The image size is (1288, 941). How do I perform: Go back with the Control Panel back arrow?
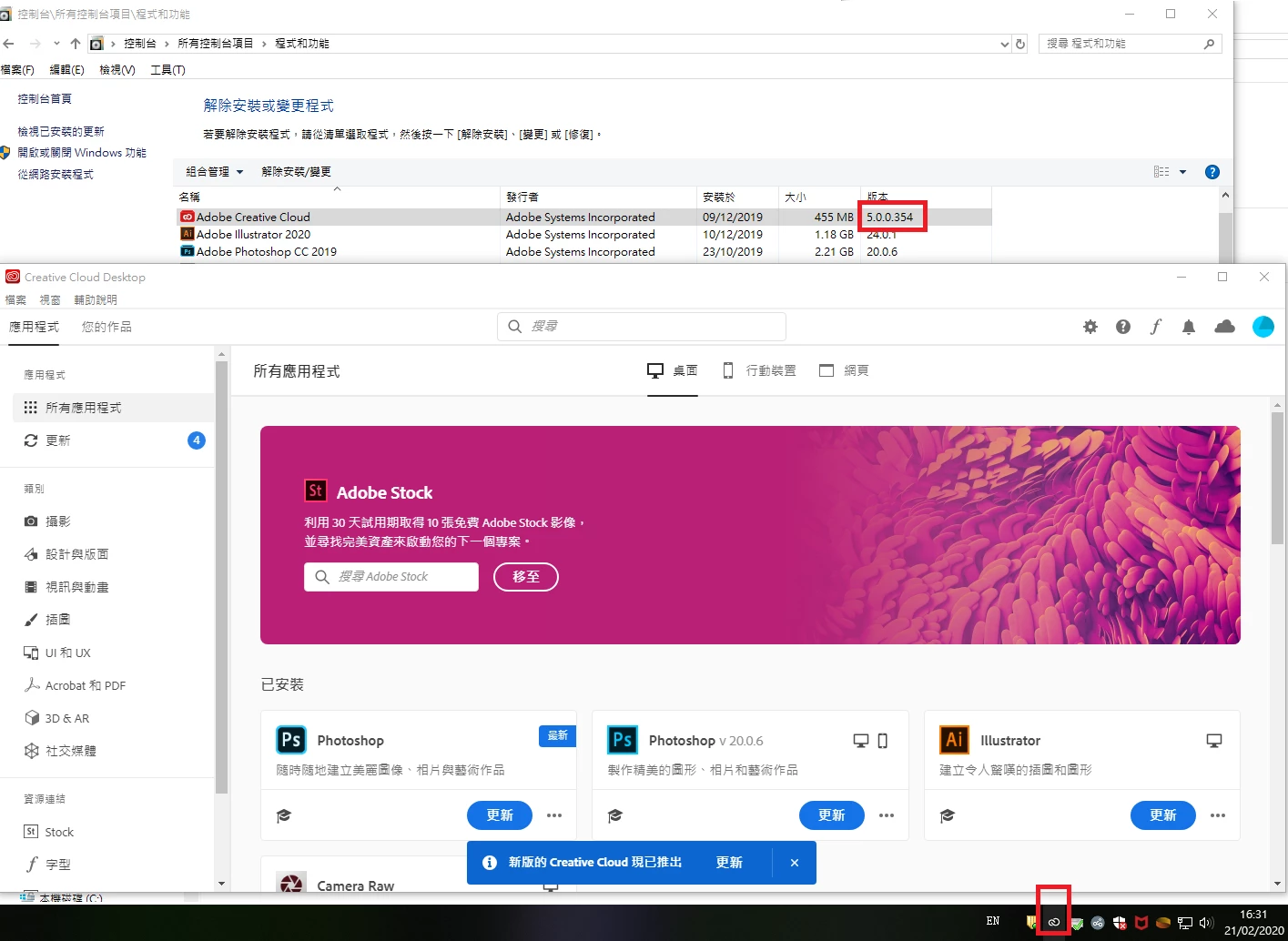click(x=8, y=44)
